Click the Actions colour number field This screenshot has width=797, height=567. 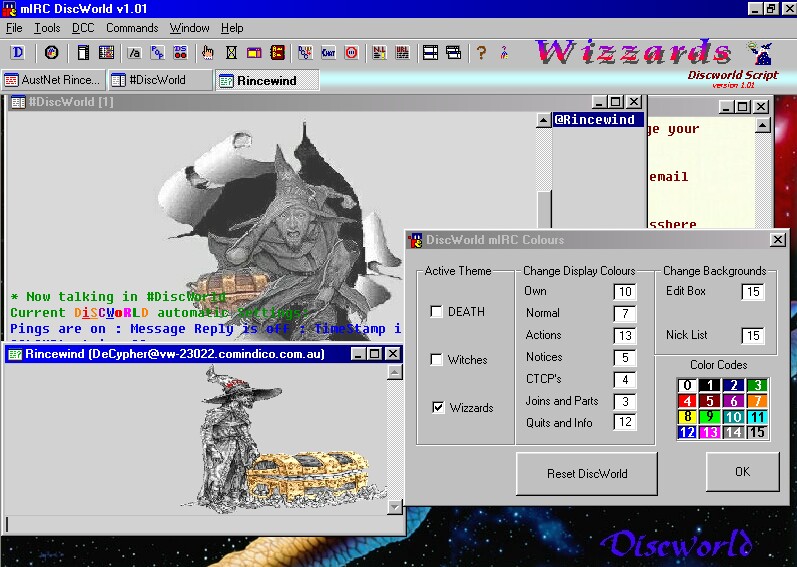[x=625, y=336]
